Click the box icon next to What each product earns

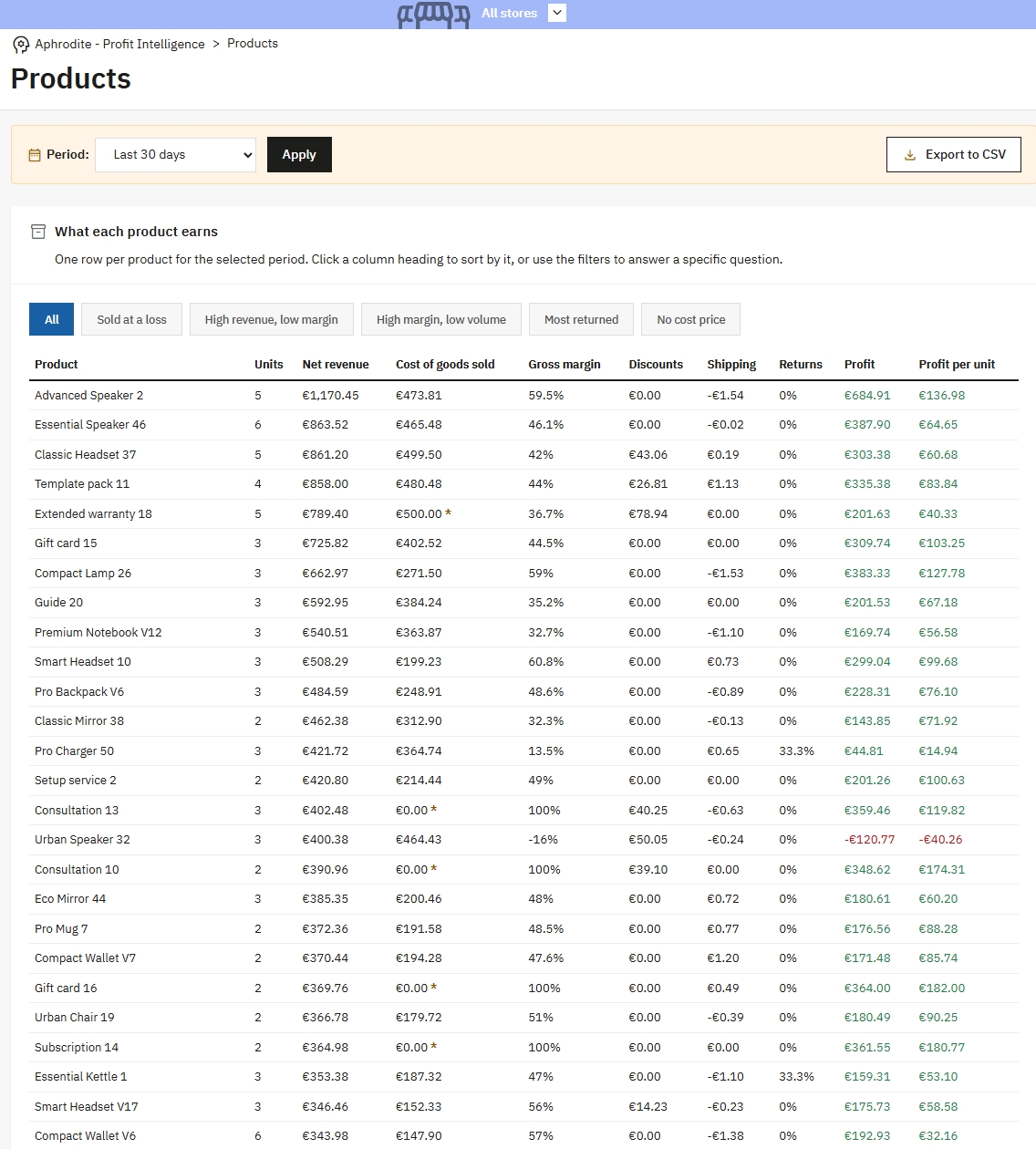tap(38, 232)
